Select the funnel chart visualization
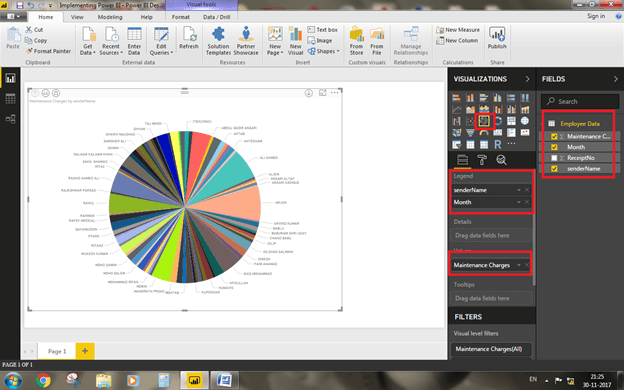This screenshot has height=390, width=624. tap(470, 133)
